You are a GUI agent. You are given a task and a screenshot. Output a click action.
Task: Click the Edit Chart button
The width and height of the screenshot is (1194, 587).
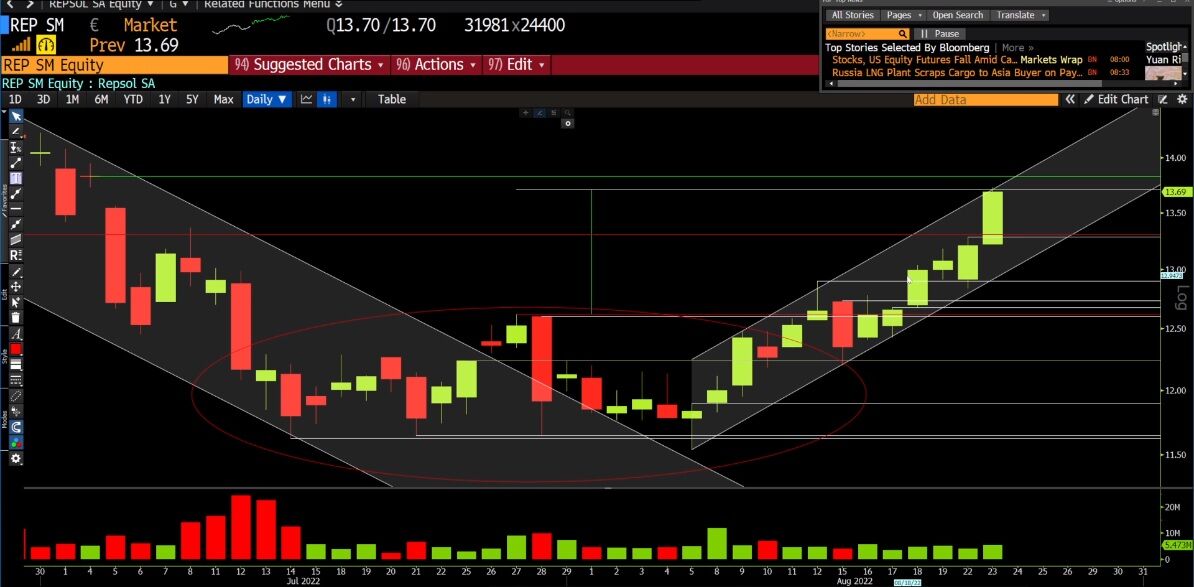pos(1116,100)
